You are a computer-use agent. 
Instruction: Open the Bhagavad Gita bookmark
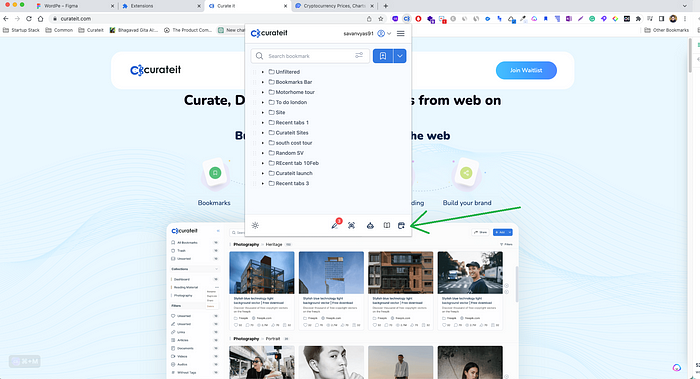coord(133,30)
